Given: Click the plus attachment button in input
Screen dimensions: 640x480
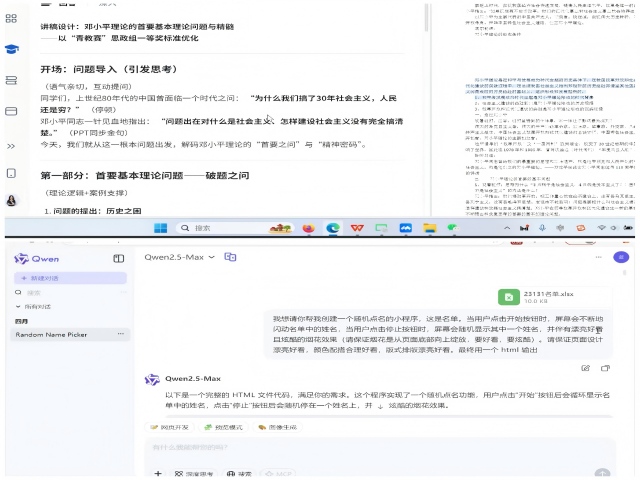Looking at the screenshot, I should pyautogui.click(x=158, y=473).
